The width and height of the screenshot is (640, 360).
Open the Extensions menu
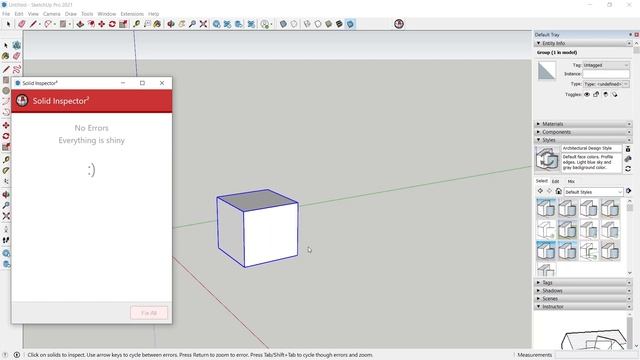pos(132,14)
